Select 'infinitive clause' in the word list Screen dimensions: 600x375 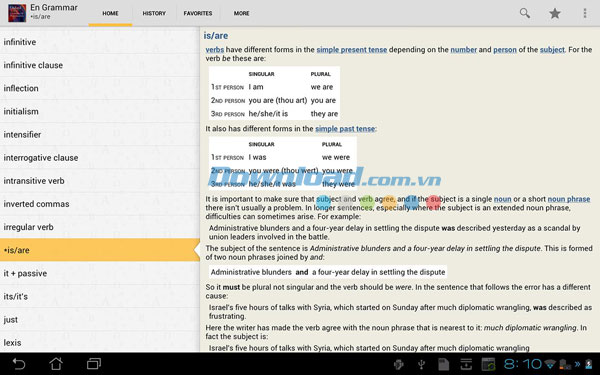pyautogui.click(x=100, y=65)
